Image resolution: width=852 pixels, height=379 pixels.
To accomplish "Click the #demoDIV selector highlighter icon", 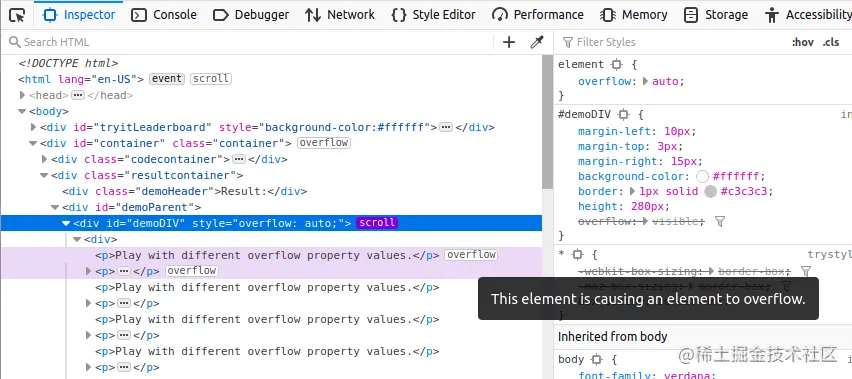I will click(x=624, y=115).
